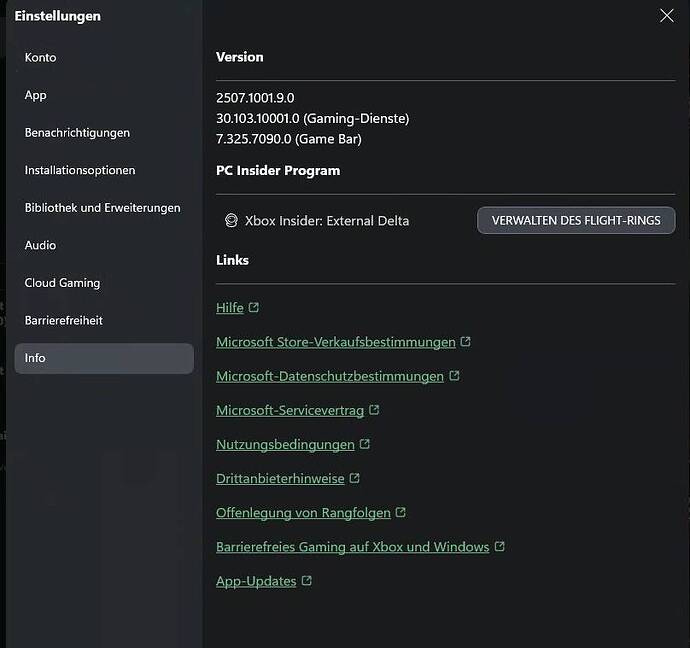The image size is (690, 648).
Task: Click external-link icon beside Barrierefreies Gaming
Action: coord(499,546)
